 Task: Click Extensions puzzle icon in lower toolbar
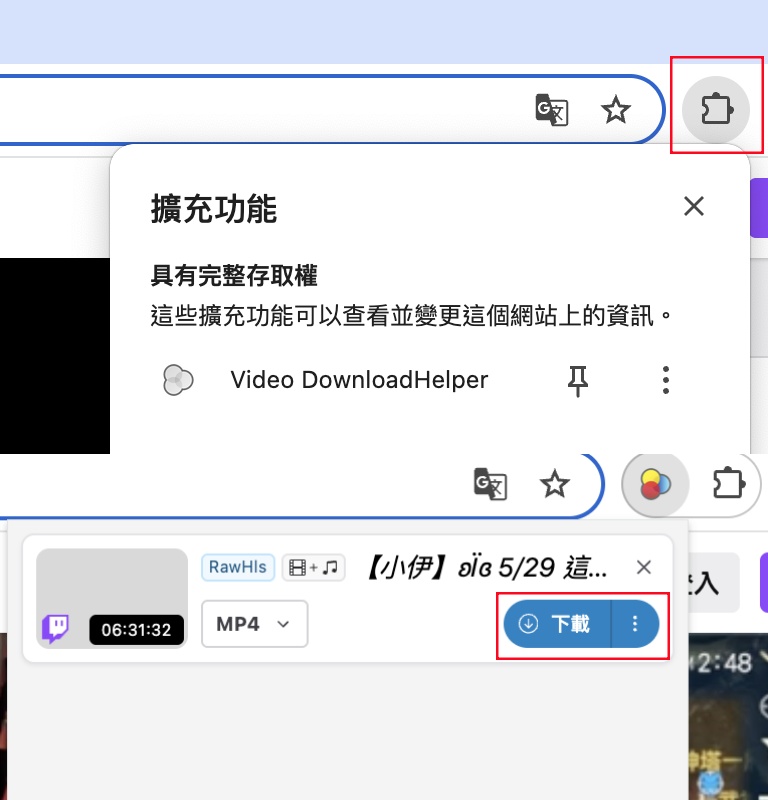(x=729, y=483)
